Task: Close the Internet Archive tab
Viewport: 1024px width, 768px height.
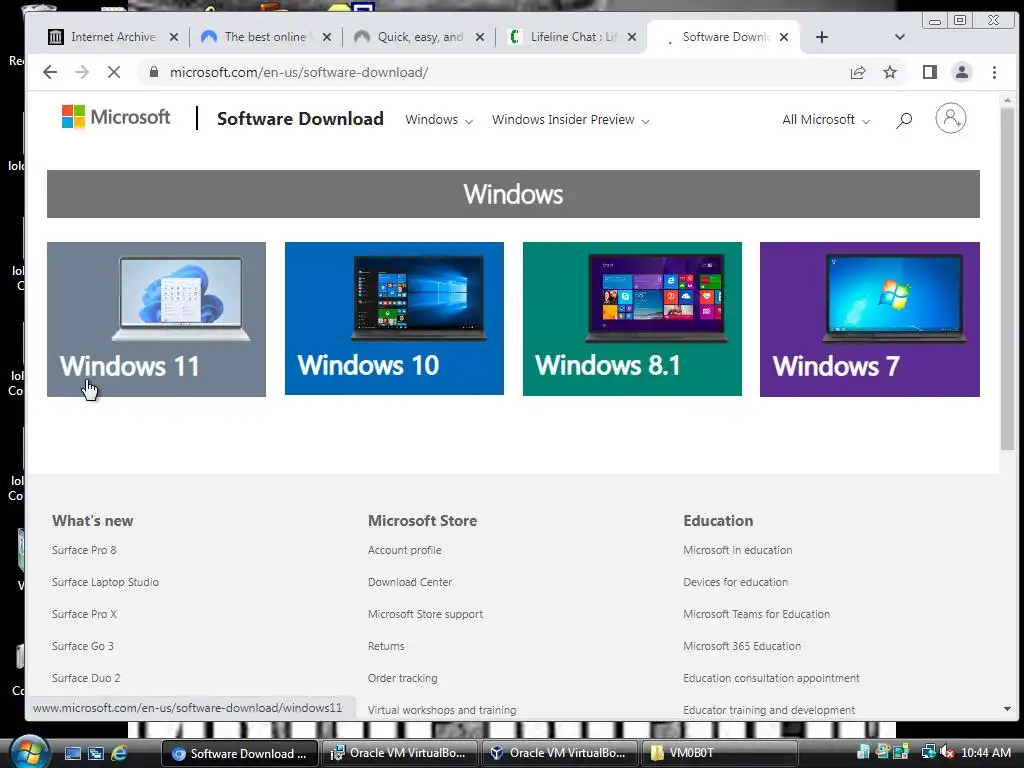Action: pyautogui.click(x=174, y=37)
